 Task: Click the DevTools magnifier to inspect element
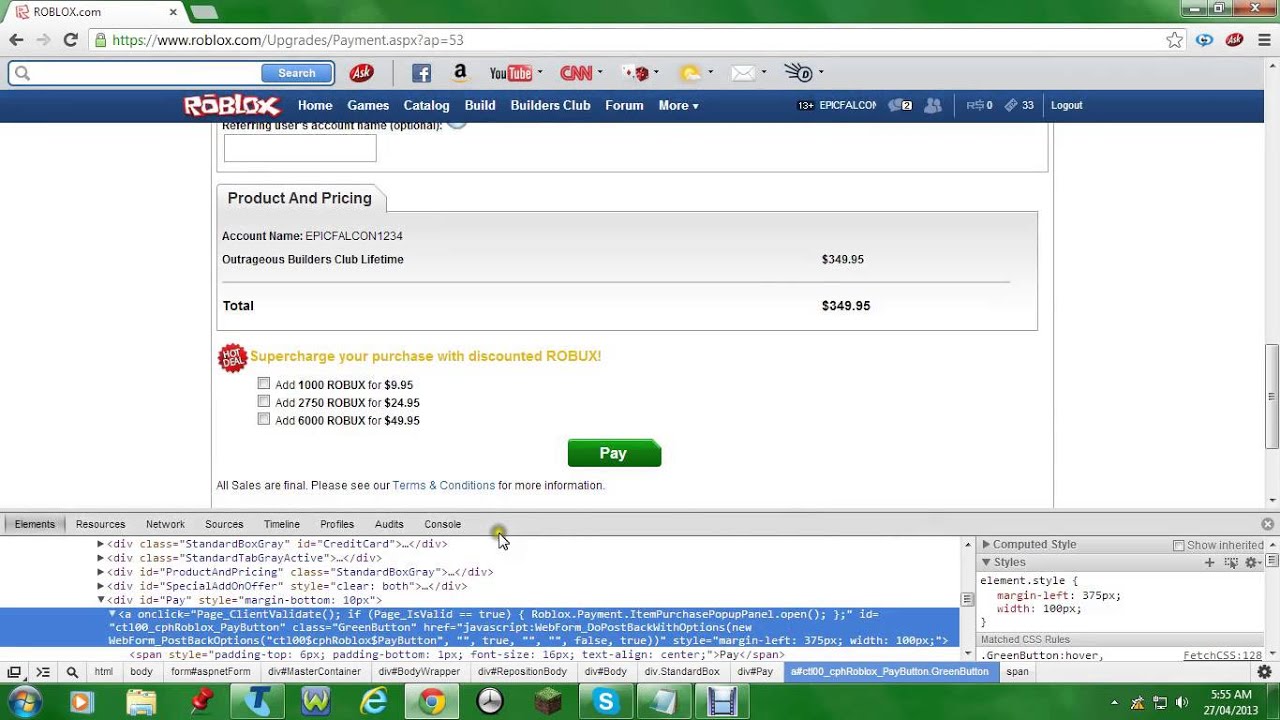point(72,672)
